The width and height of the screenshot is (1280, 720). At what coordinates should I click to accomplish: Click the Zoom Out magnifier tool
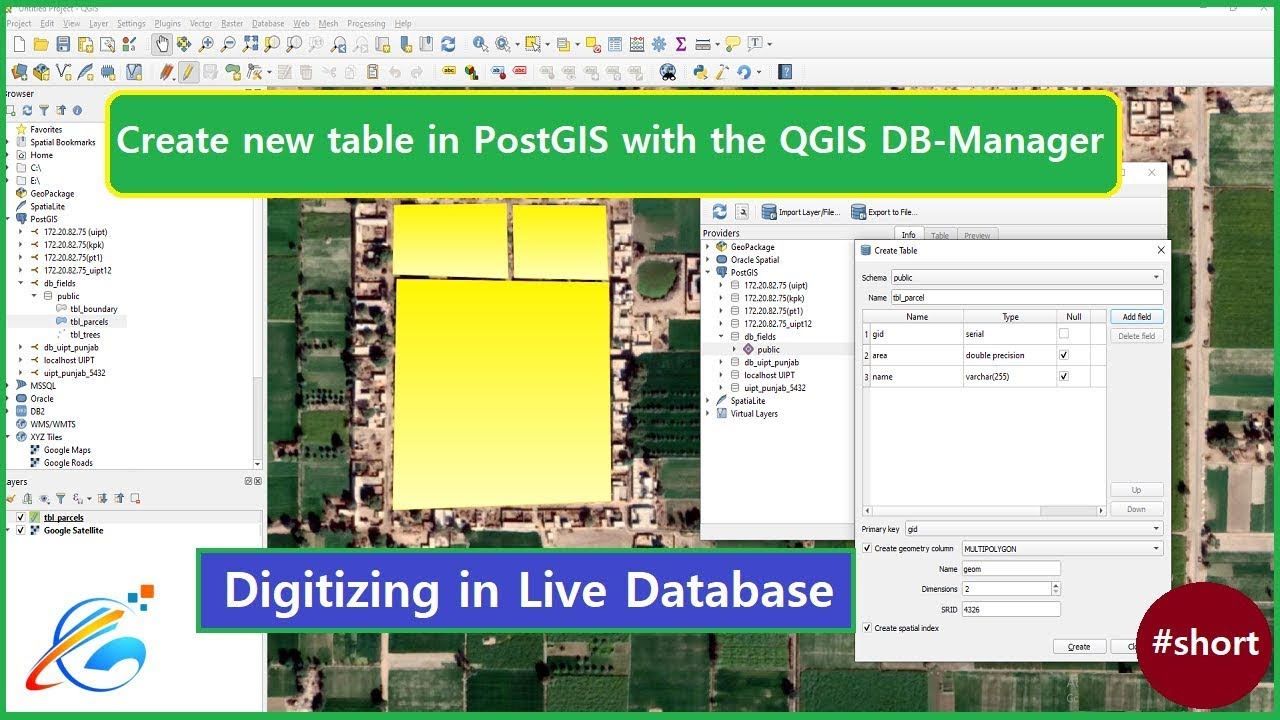228,44
